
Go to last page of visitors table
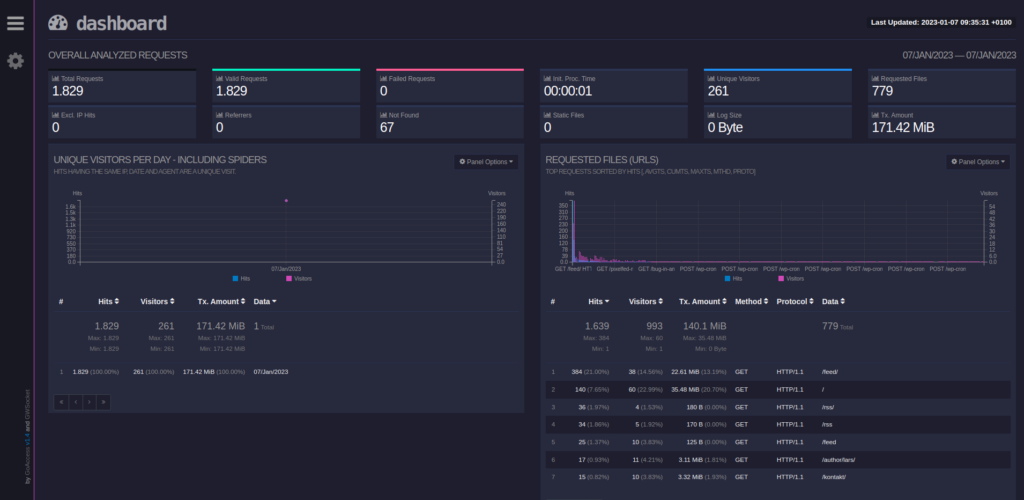click(103, 402)
